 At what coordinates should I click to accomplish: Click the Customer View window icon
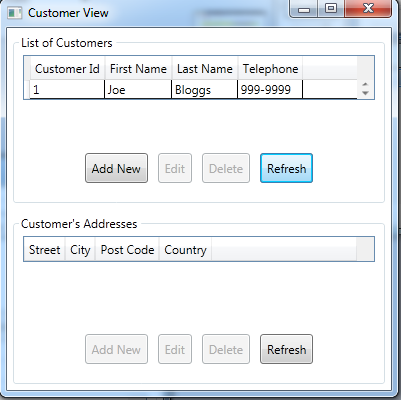(x=14, y=13)
